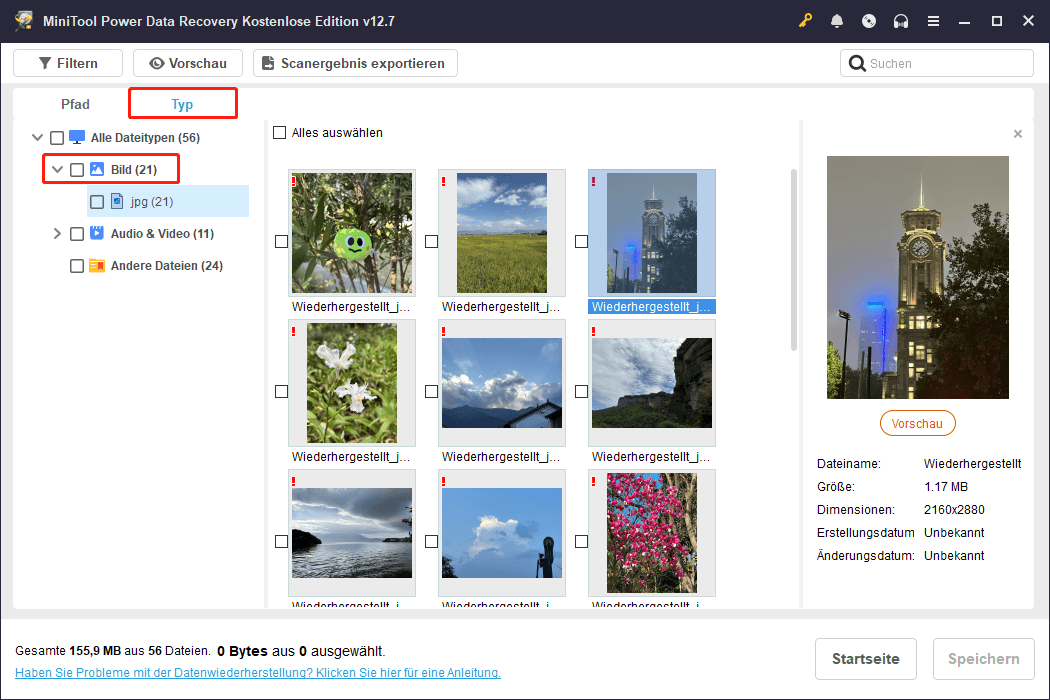
Task: Check the Audio & Video (11) checkbox
Action: pyautogui.click(x=77, y=234)
